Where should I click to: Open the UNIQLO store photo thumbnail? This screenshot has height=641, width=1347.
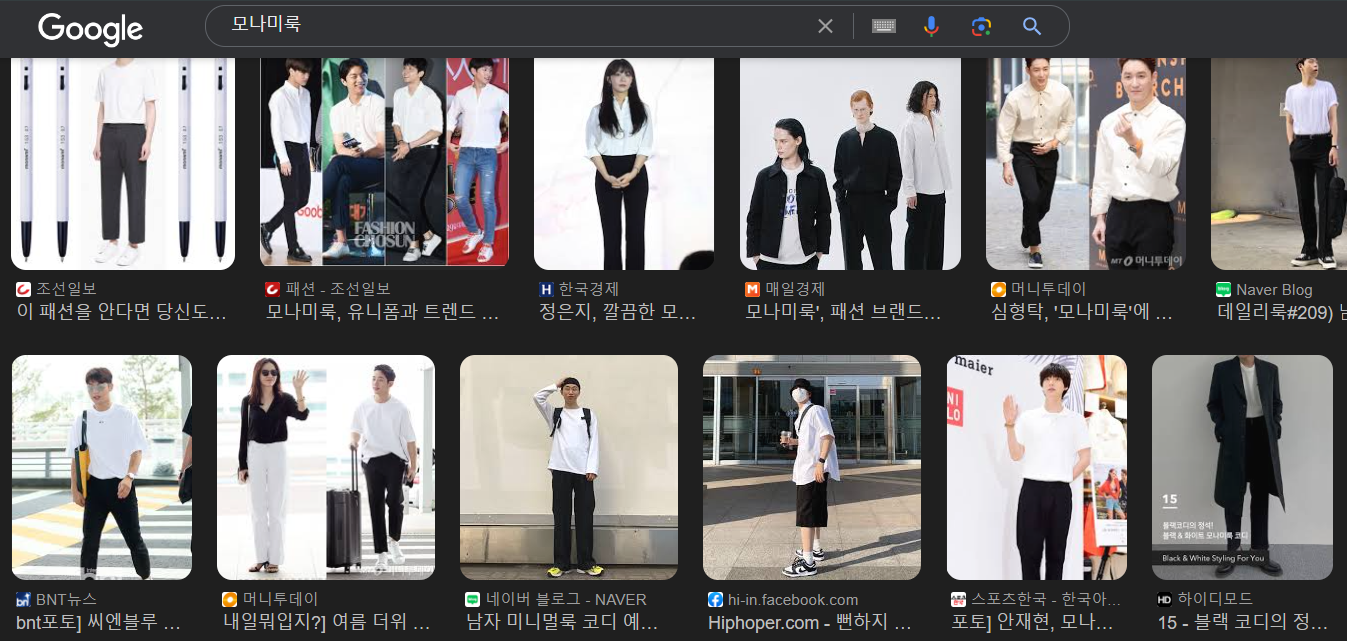click(x=1037, y=467)
